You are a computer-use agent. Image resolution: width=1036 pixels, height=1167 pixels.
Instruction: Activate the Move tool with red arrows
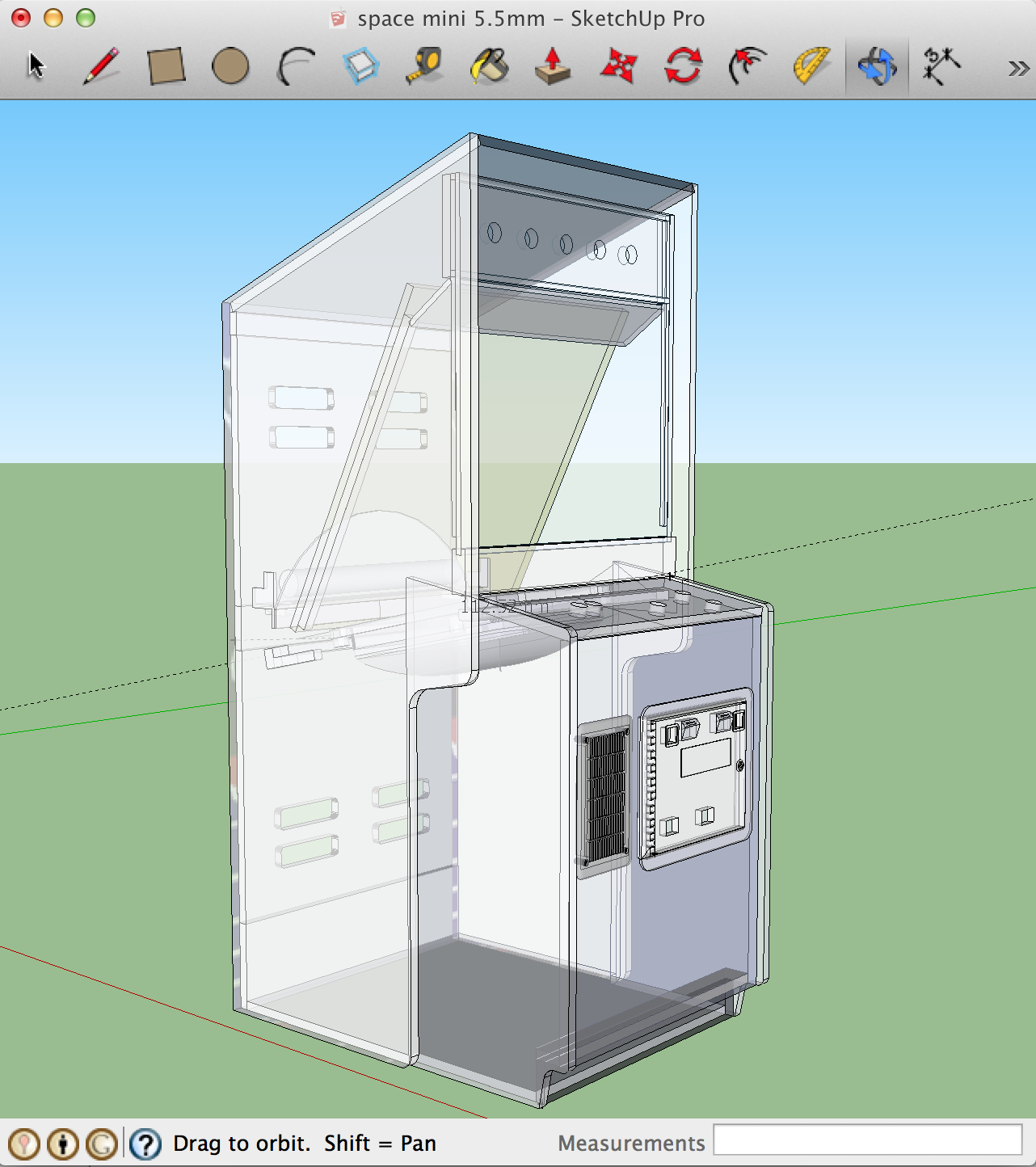tap(619, 66)
